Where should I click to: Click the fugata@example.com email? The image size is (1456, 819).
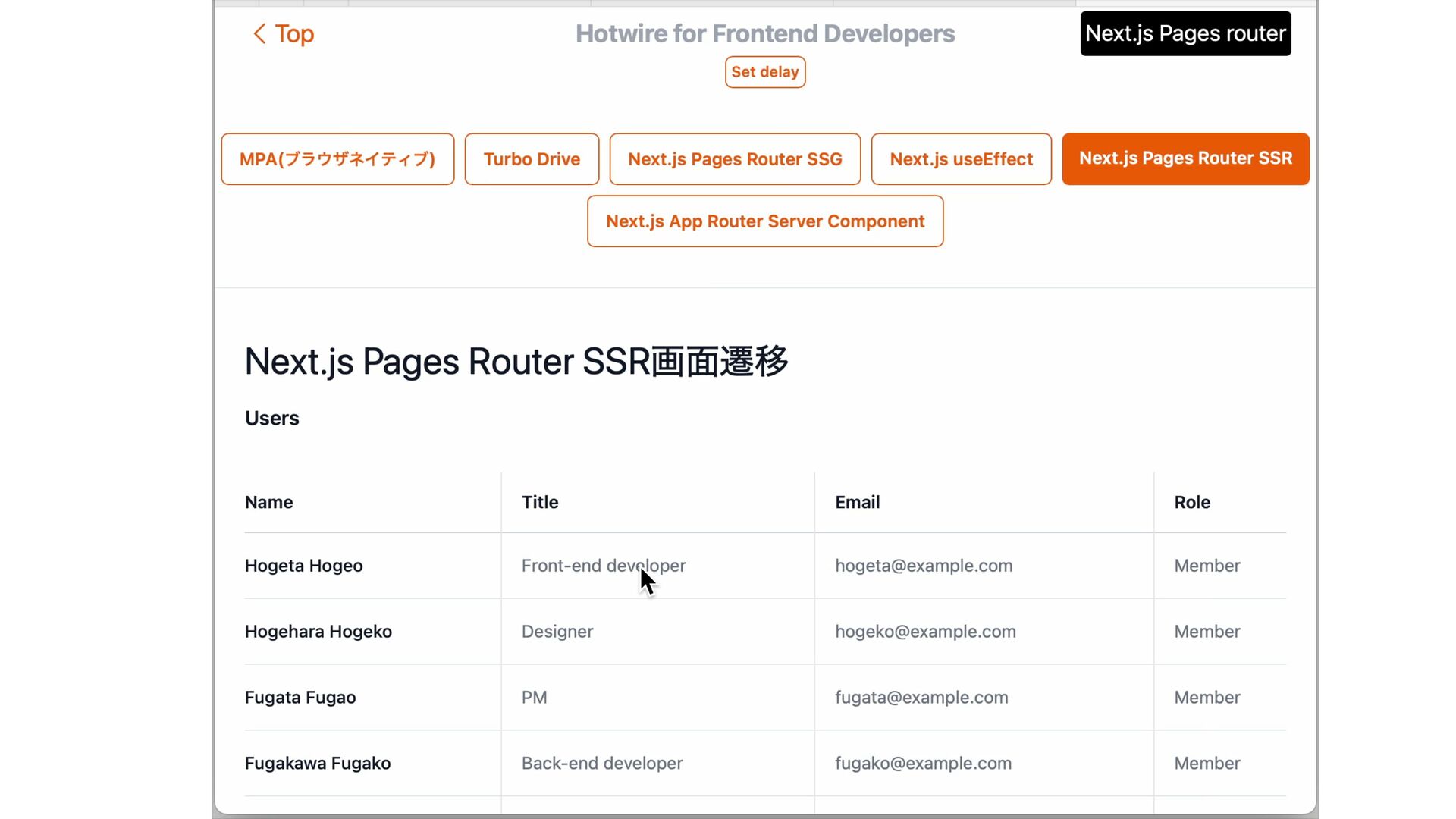pyautogui.click(x=921, y=698)
